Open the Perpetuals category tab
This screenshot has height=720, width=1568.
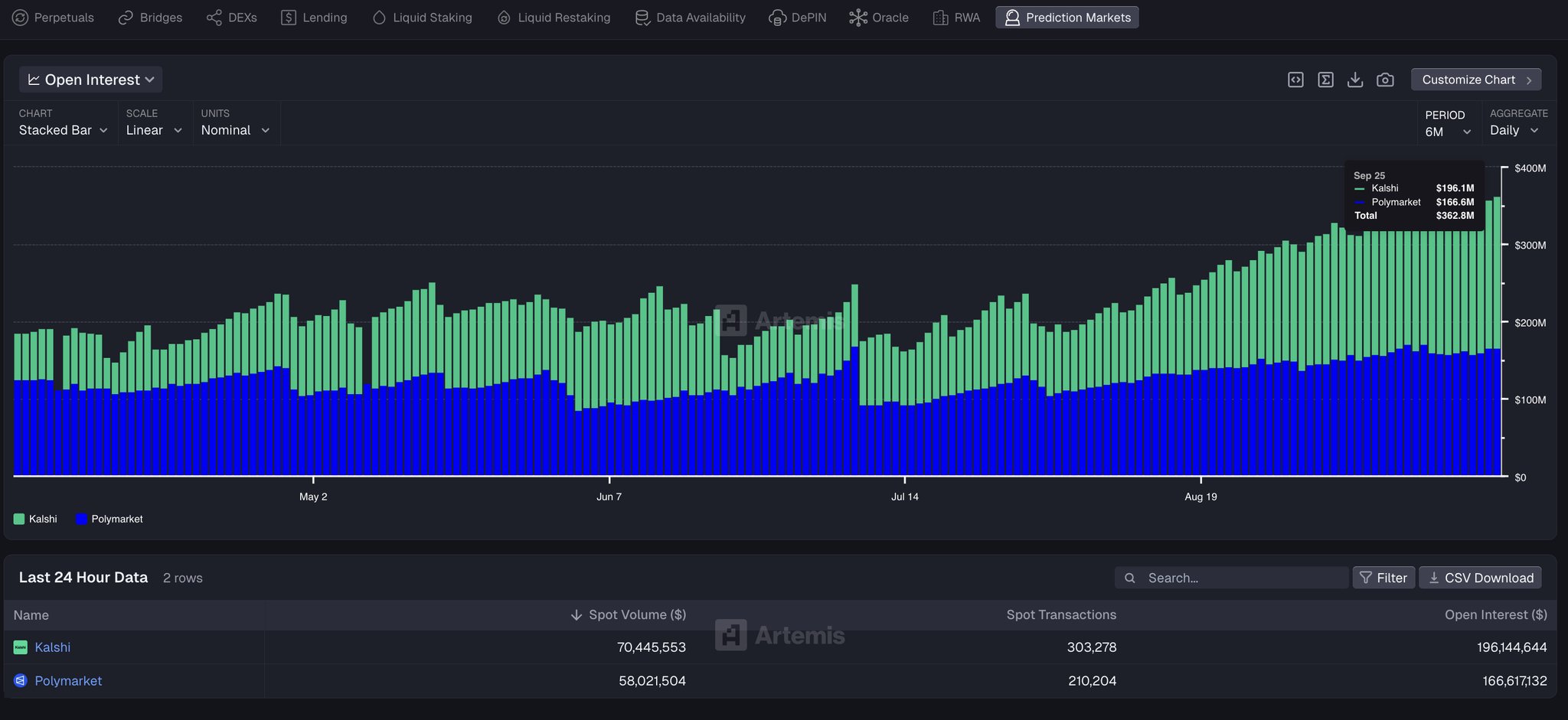[x=53, y=18]
